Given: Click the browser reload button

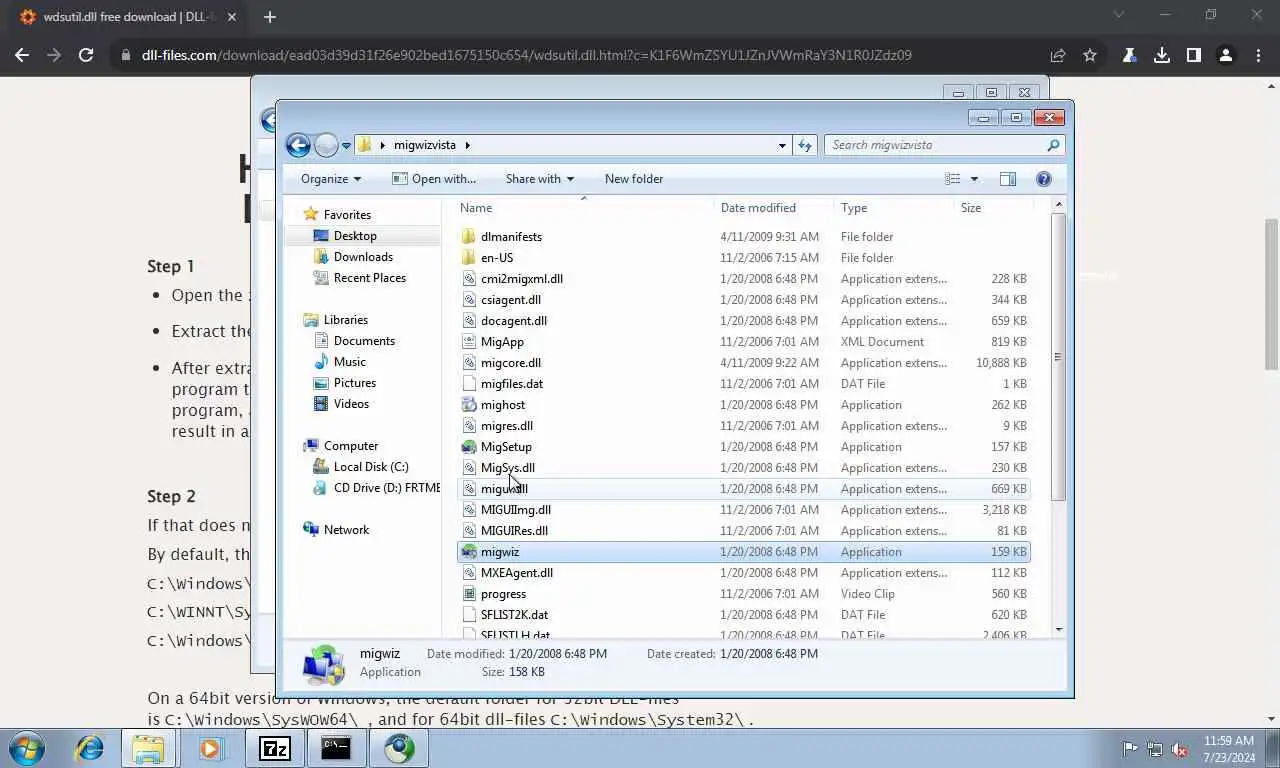Looking at the screenshot, I should click(x=86, y=55).
